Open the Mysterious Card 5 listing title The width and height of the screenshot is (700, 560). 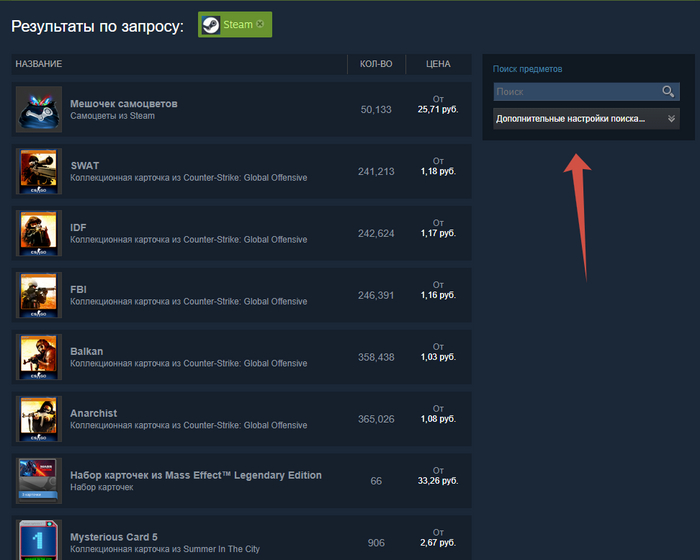114,537
